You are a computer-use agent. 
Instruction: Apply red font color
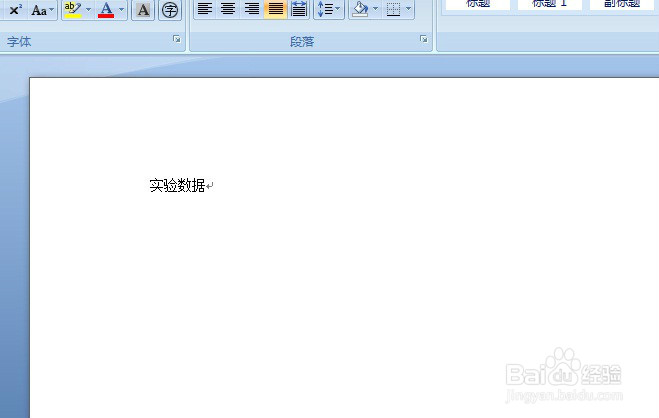point(106,10)
